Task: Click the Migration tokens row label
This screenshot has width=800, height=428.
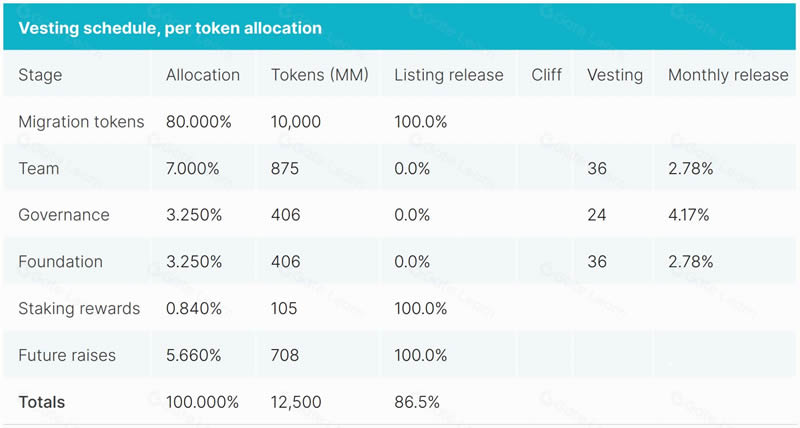Action: click(x=81, y=122)
